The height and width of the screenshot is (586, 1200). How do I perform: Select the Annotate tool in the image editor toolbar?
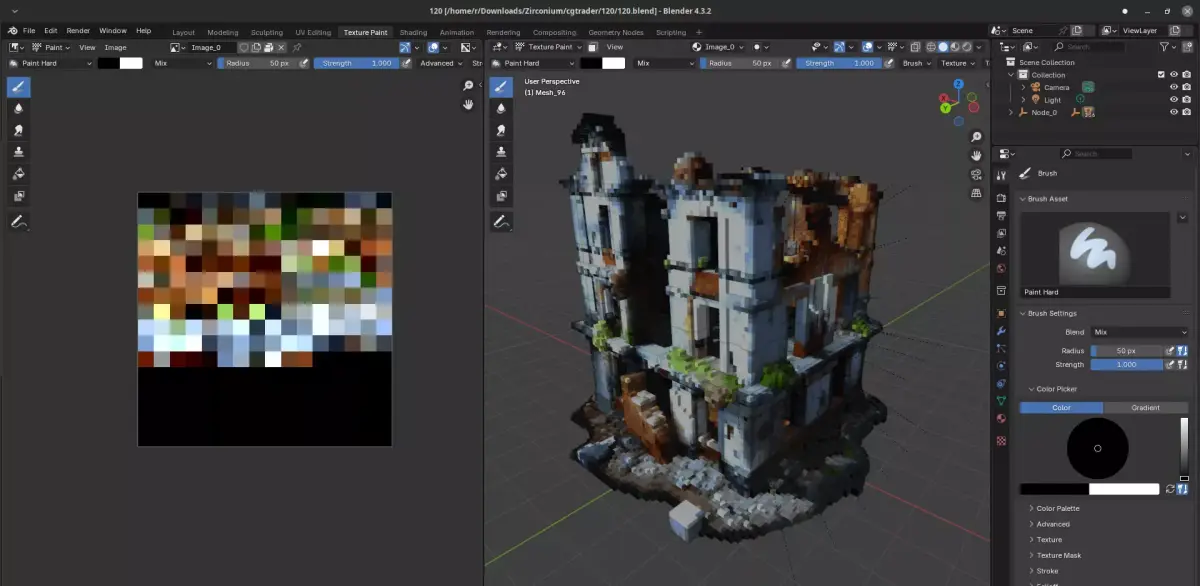tap(18, 222)
